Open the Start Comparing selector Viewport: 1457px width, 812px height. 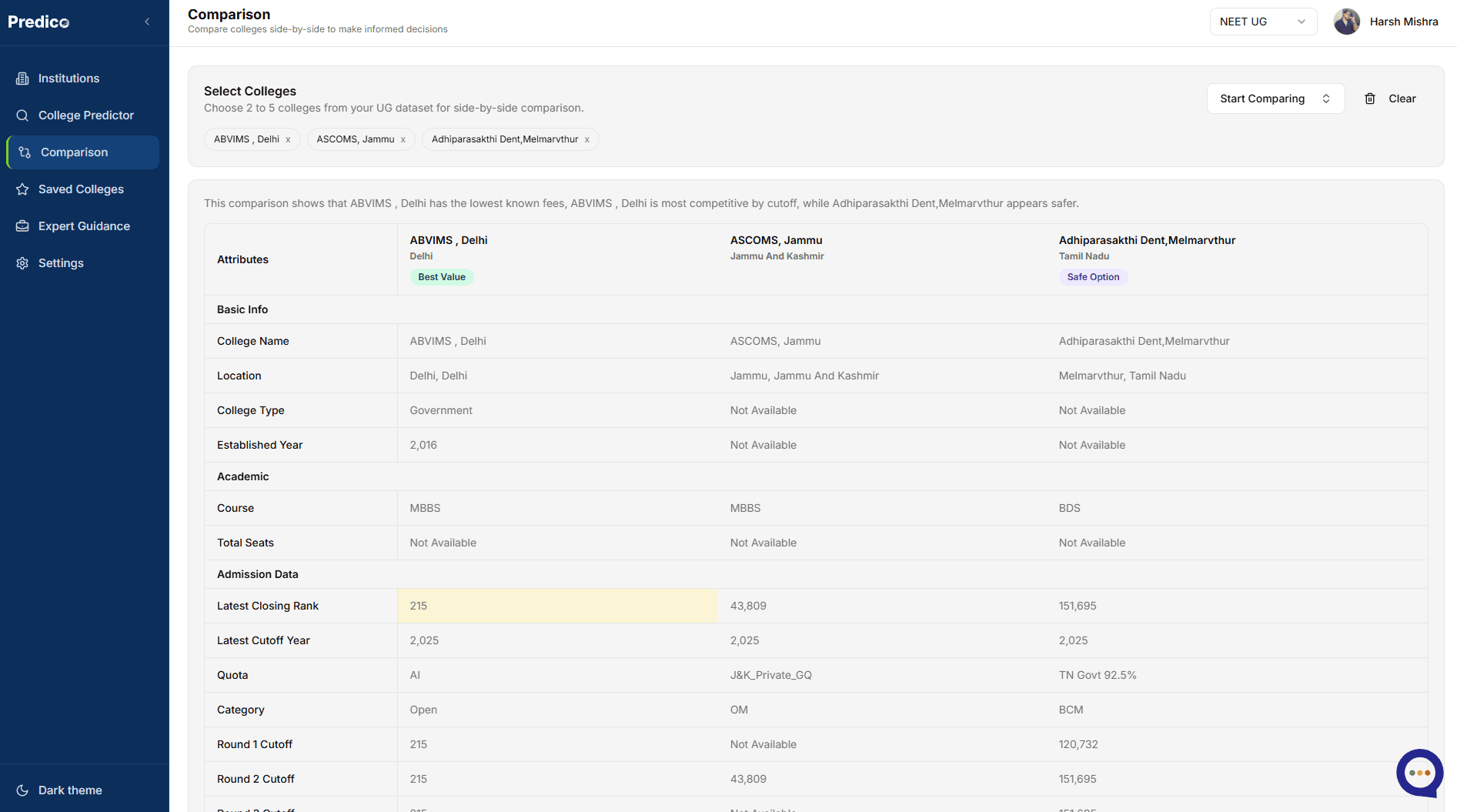point(1275,99)
